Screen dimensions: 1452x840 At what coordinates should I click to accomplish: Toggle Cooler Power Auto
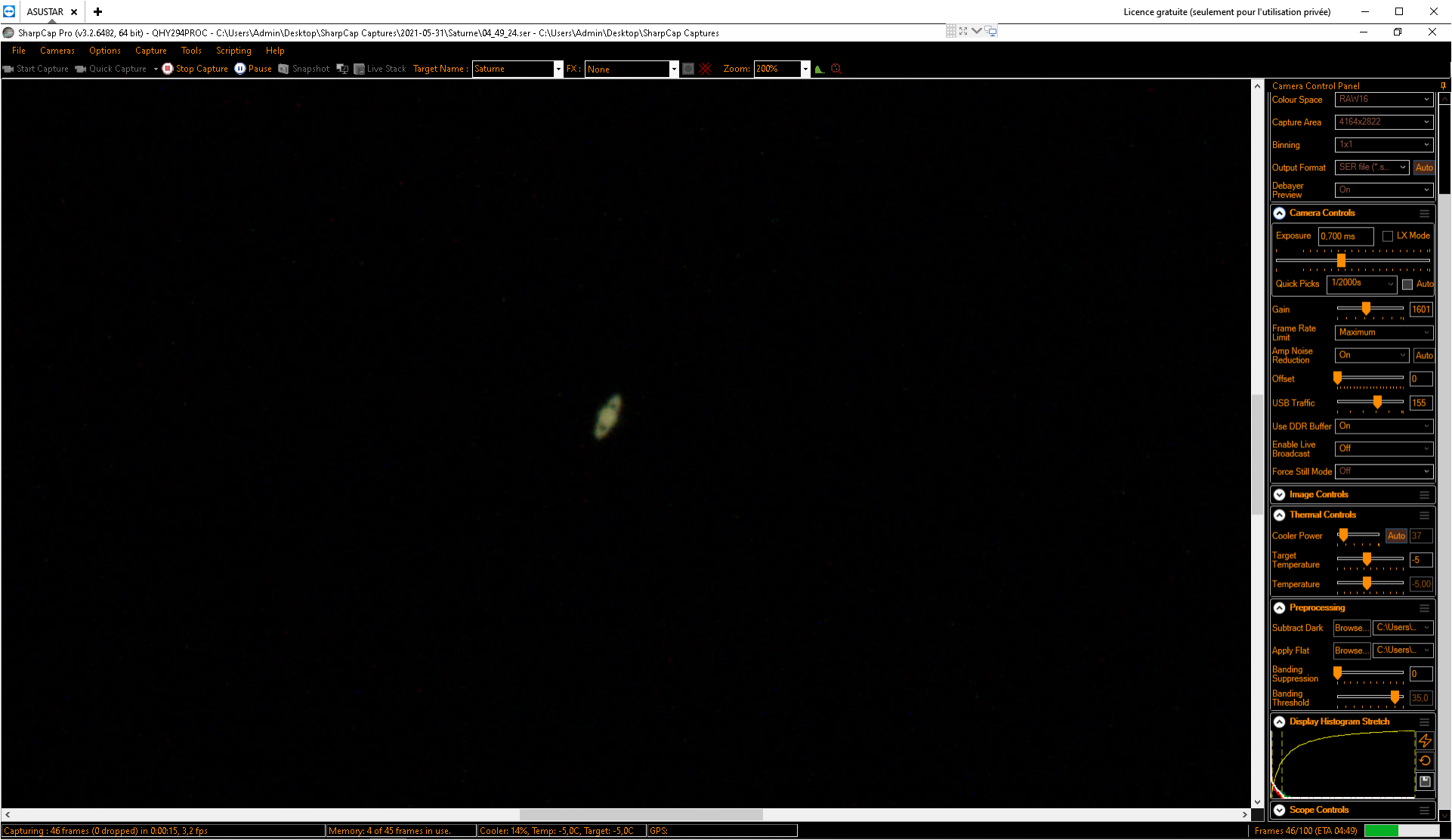click(1396, 536)
